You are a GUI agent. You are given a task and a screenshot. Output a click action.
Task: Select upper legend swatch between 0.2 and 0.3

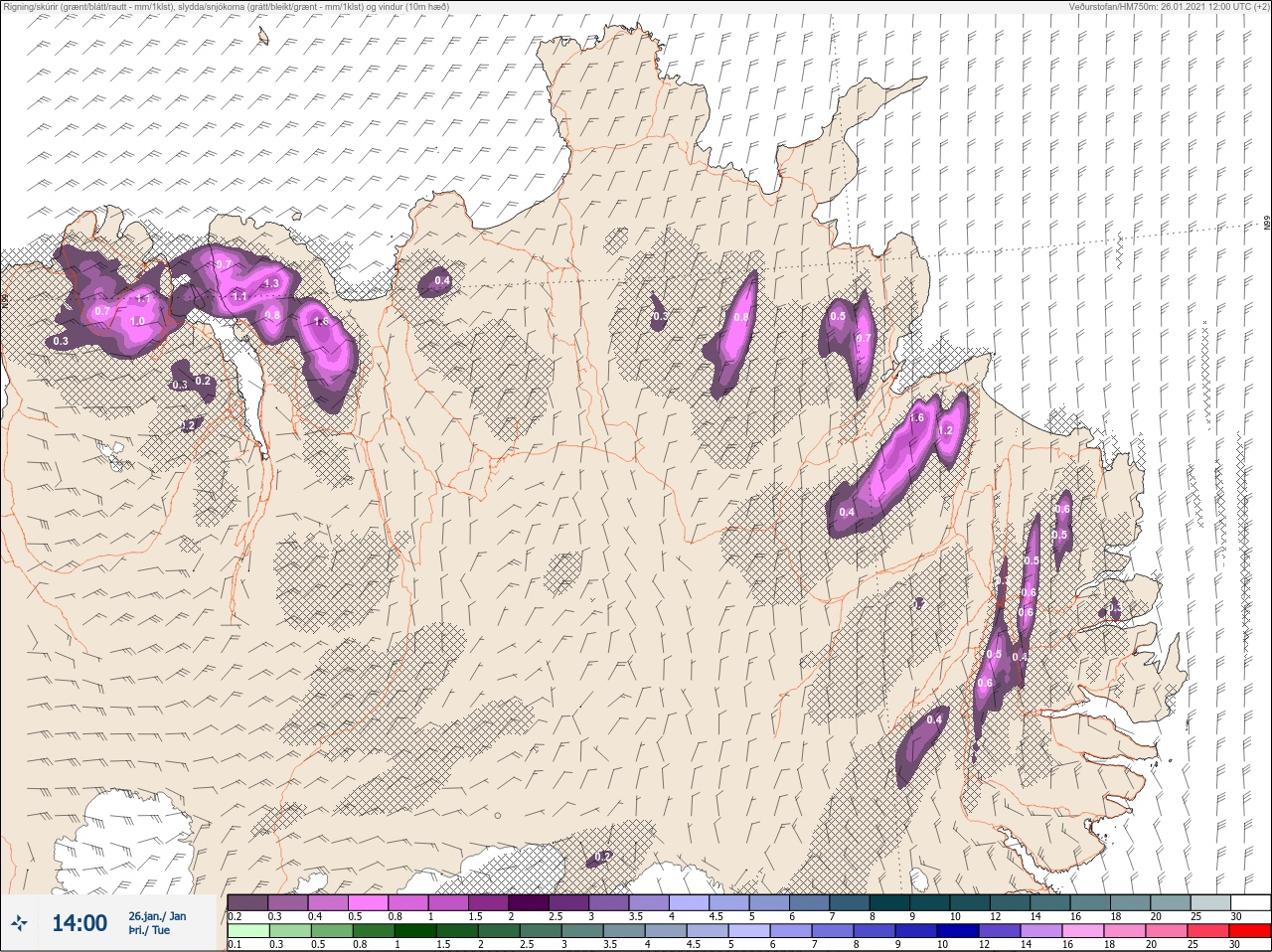[247, 902]
